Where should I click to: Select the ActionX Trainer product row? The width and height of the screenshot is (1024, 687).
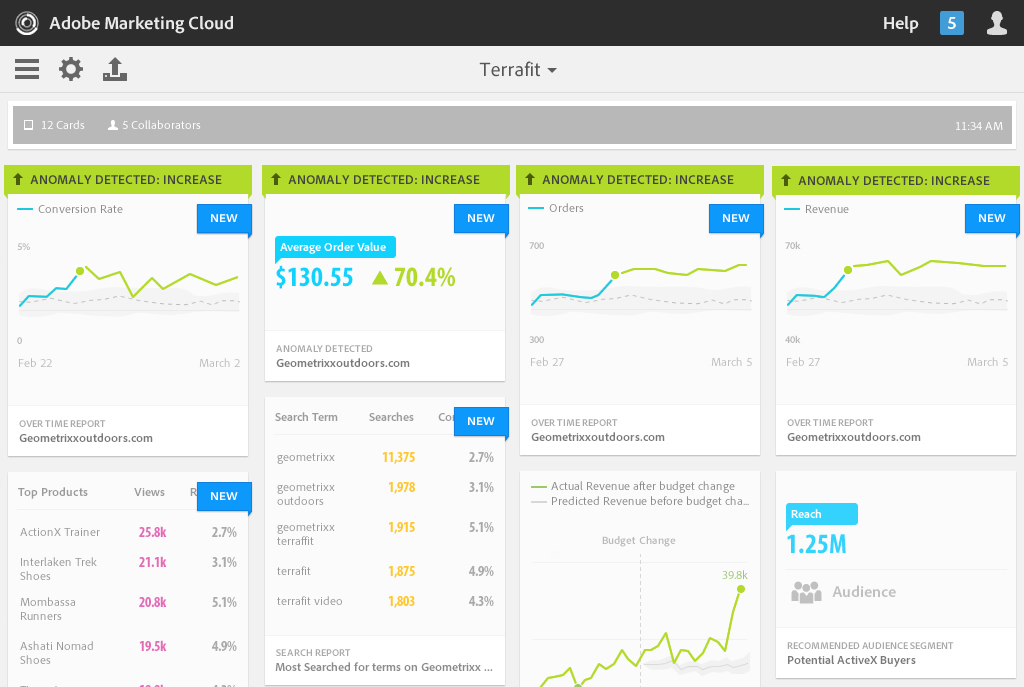(128, 532)
